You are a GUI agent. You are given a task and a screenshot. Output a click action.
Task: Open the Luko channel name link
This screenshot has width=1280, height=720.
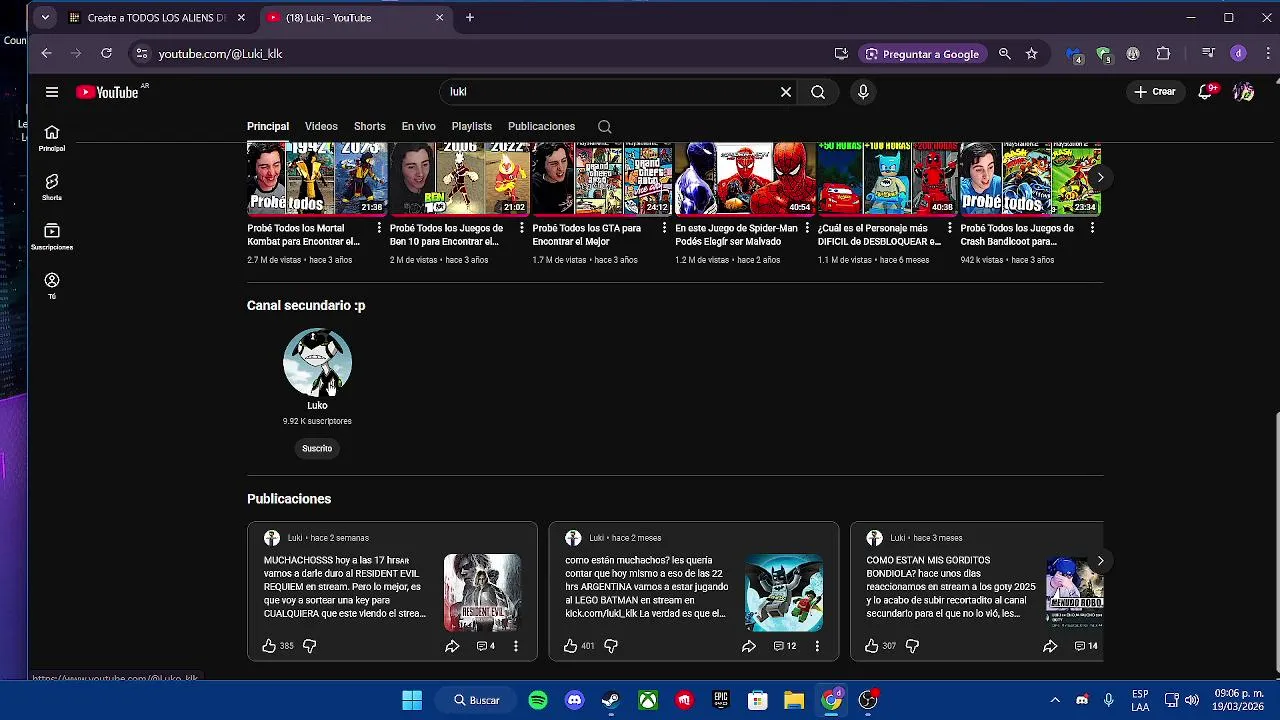coord(317,405)
